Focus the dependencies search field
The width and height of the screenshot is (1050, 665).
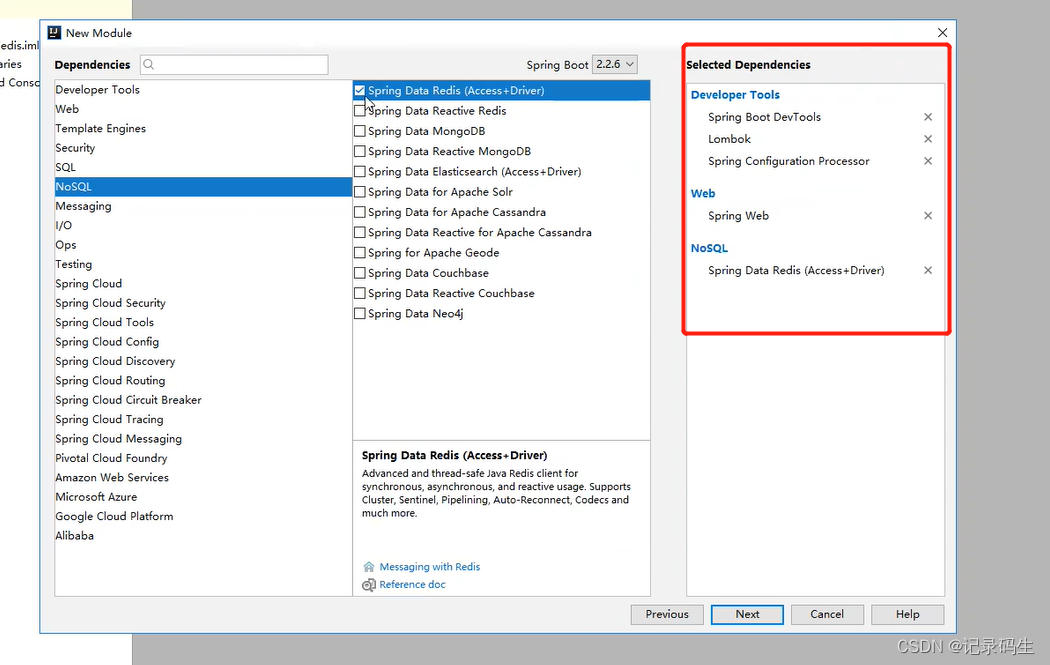pyautogui.click(x=234, y=65)
